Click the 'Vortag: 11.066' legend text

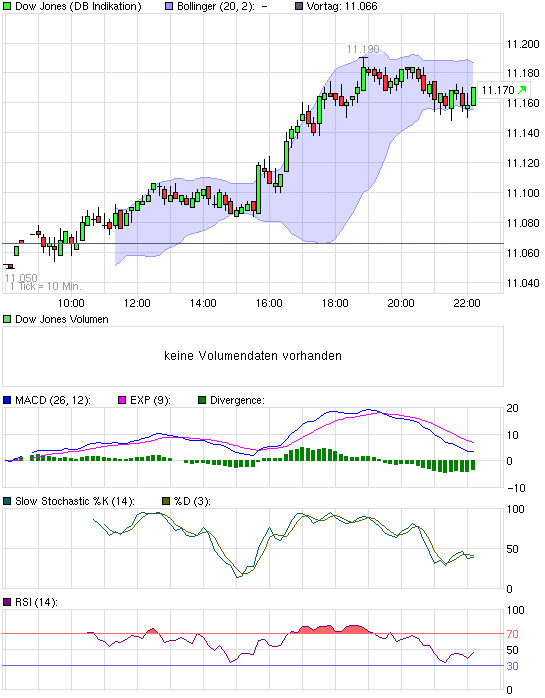click(342, 6)
